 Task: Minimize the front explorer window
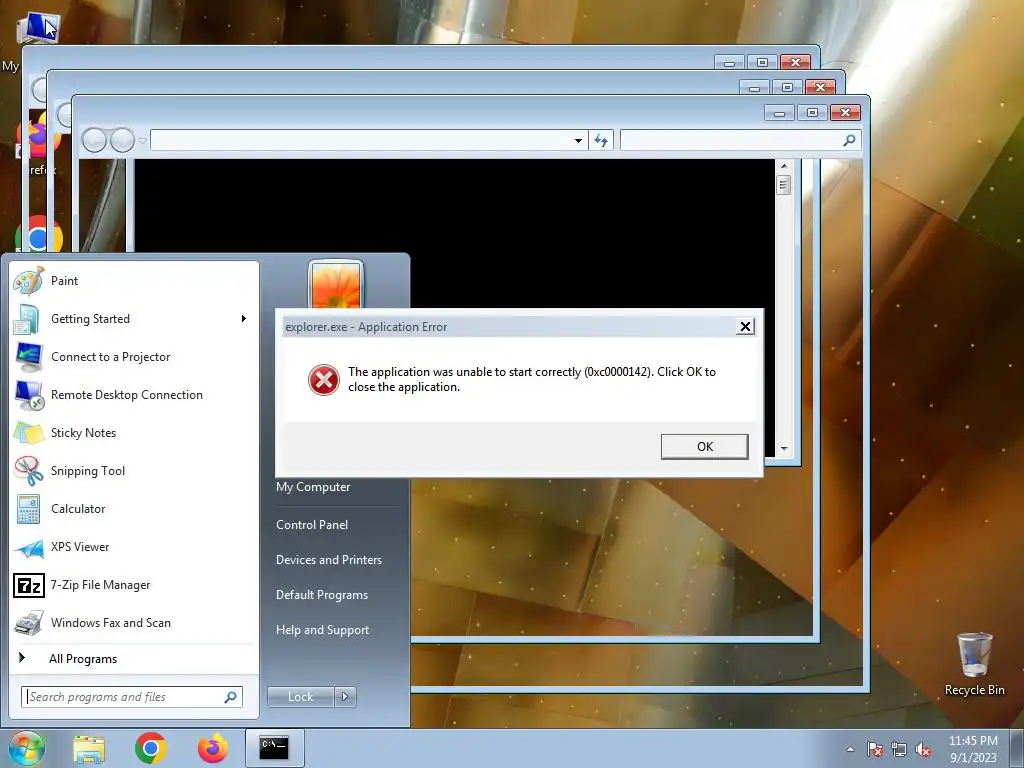(x=779, y=112)
